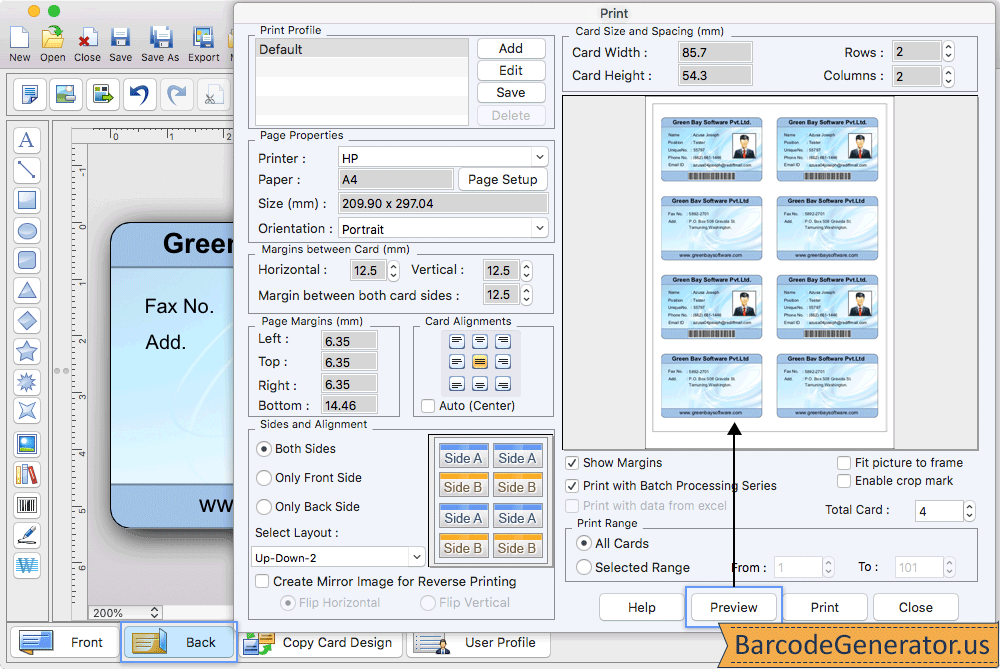Select the Diamond shape tool
The image size is (1000, 669).
(x=27, y=321)
